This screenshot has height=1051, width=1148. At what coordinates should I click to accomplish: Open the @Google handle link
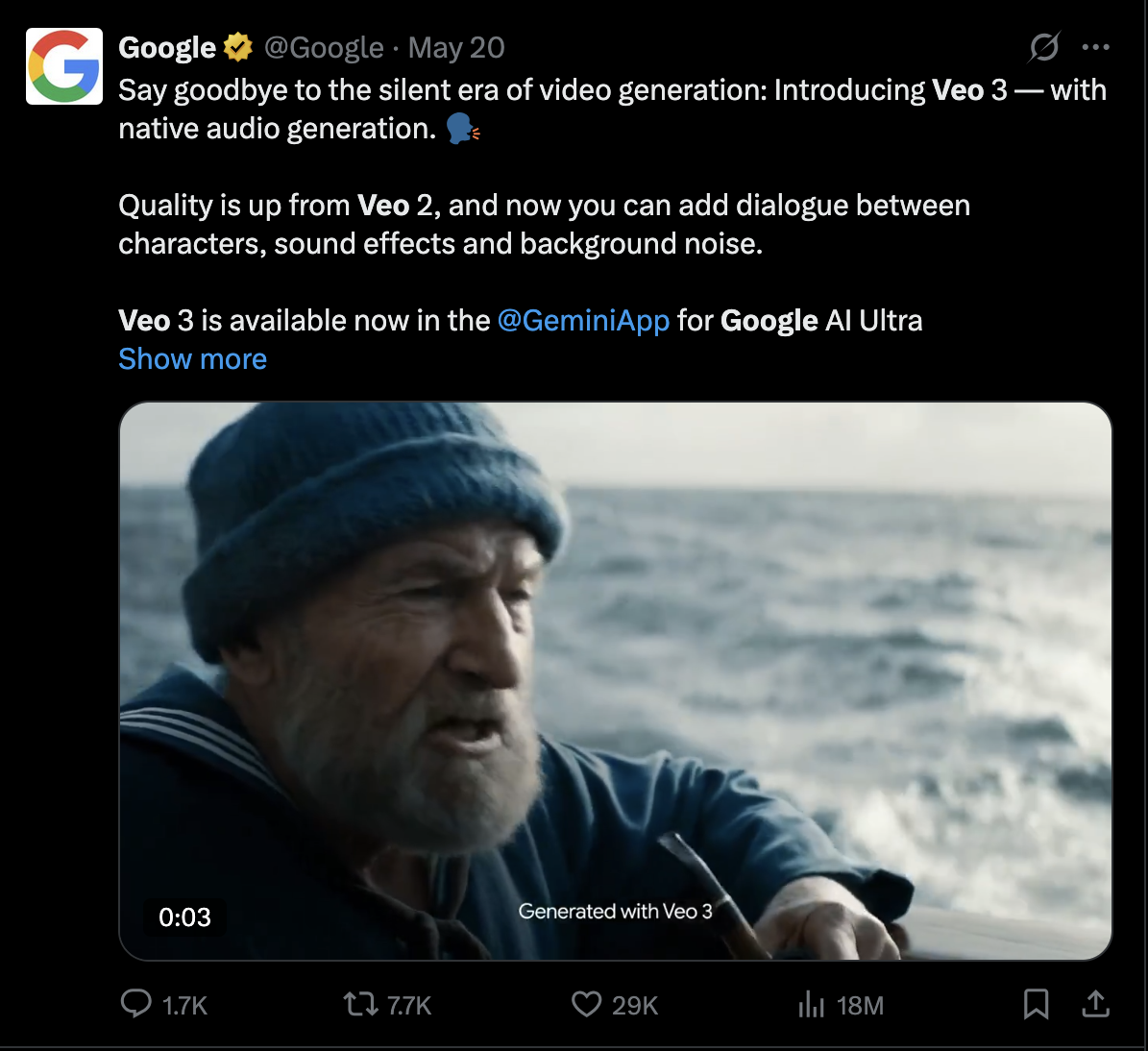[x=323, y=47]
